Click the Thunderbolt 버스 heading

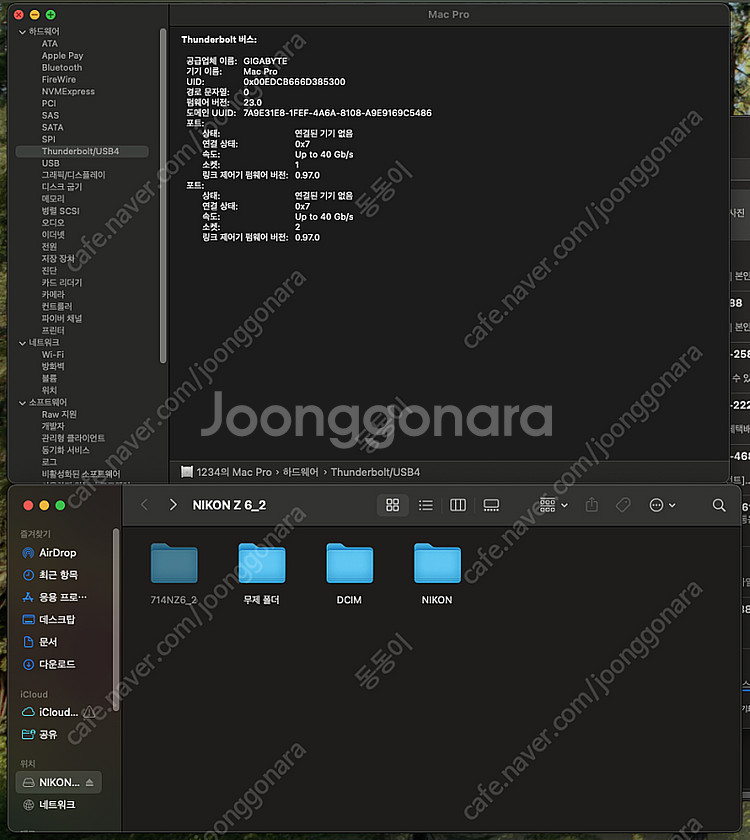tap(219, 40)
